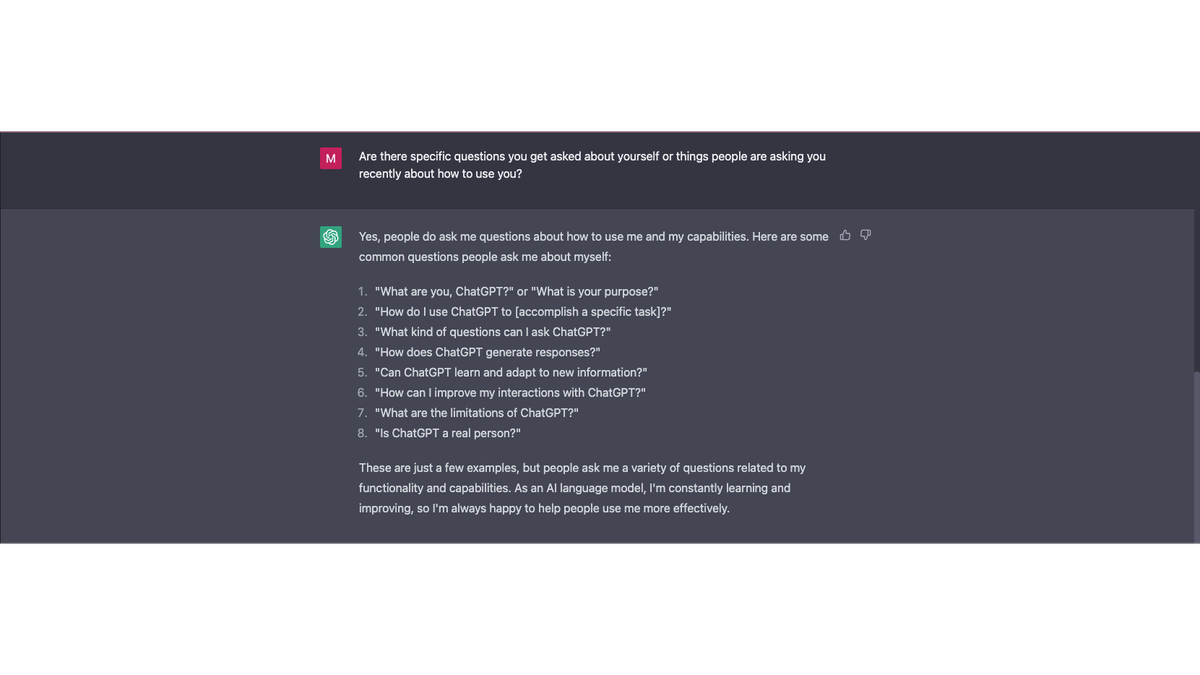
Task: Click the OpenAI logo inside the assistant avatar
Action: tap(330, 236)
